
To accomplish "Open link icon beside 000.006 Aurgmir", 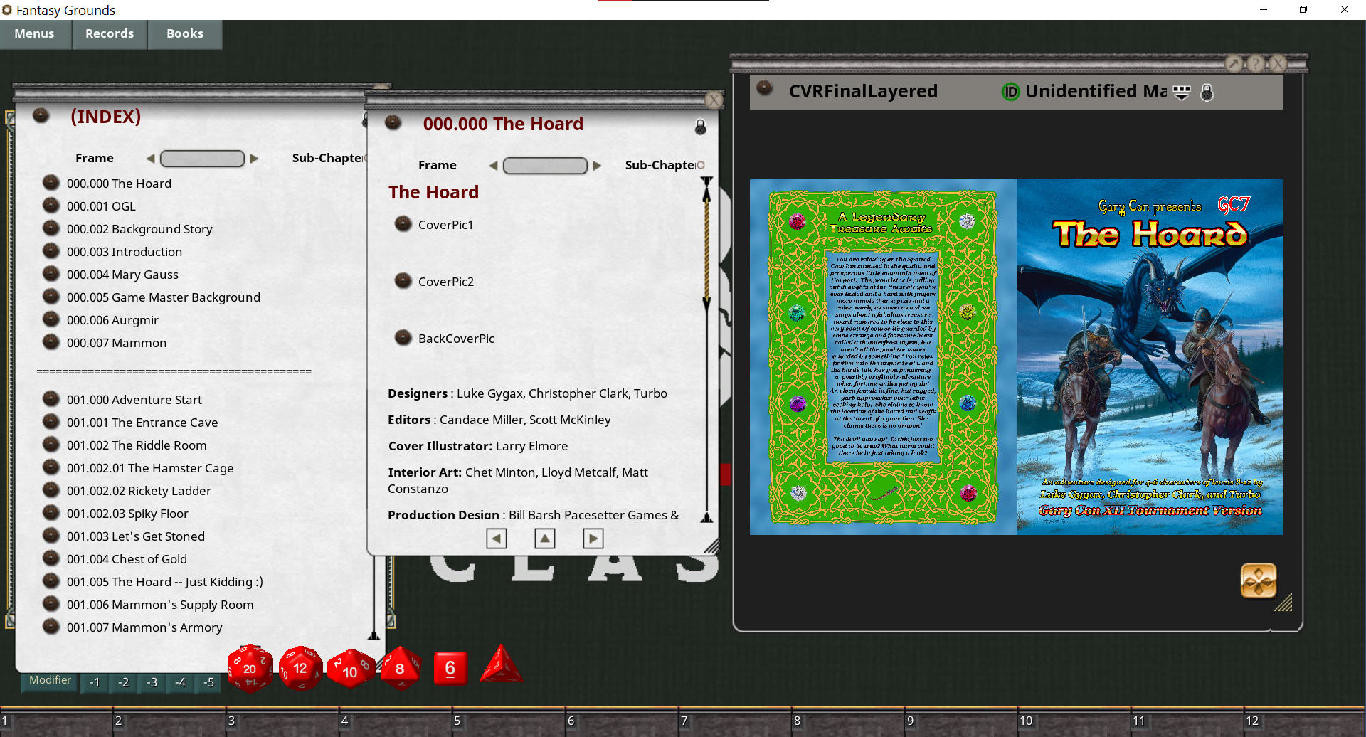I will click(x=51, y=319).
